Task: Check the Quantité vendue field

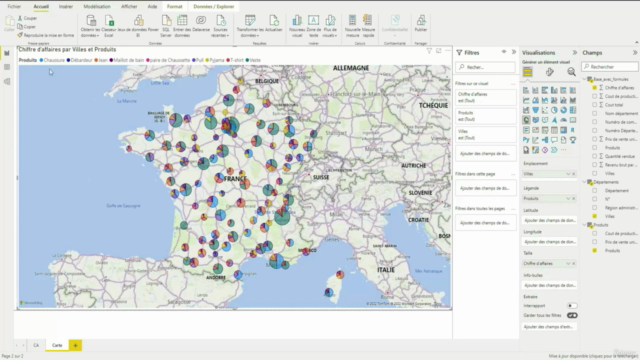Action: (594, 156)
